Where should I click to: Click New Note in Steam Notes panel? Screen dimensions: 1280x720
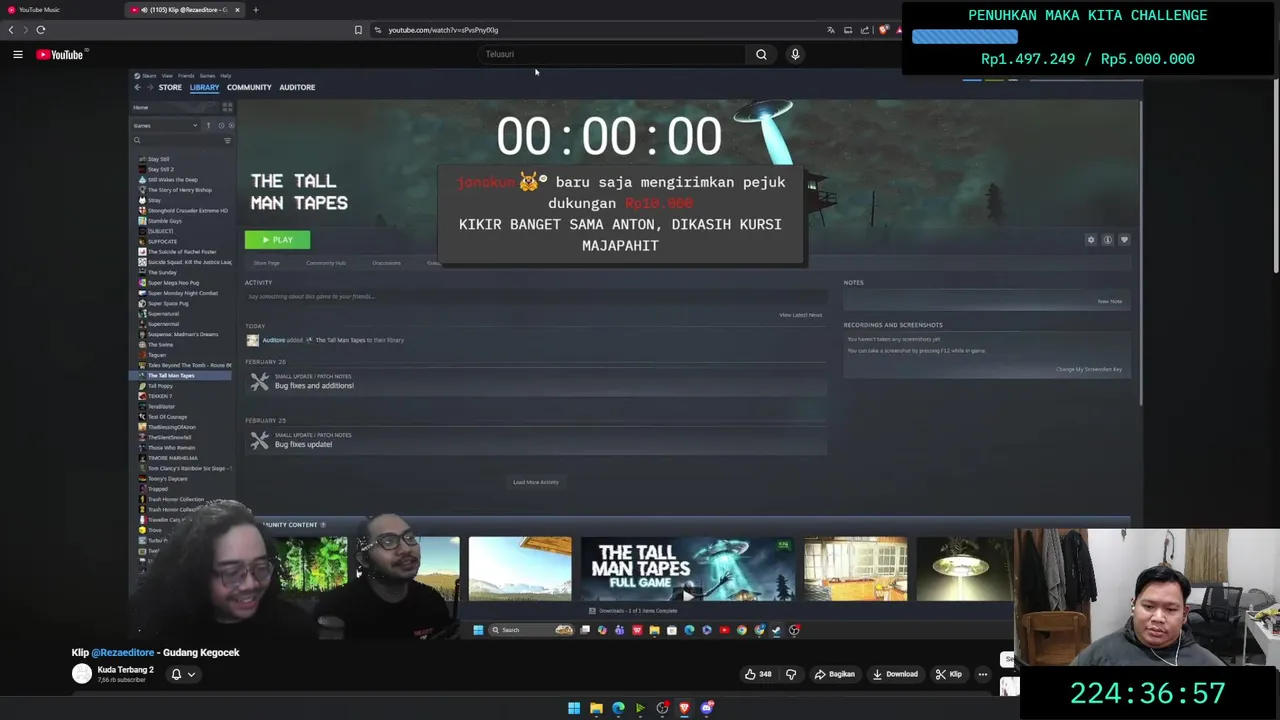point(1110,301)
